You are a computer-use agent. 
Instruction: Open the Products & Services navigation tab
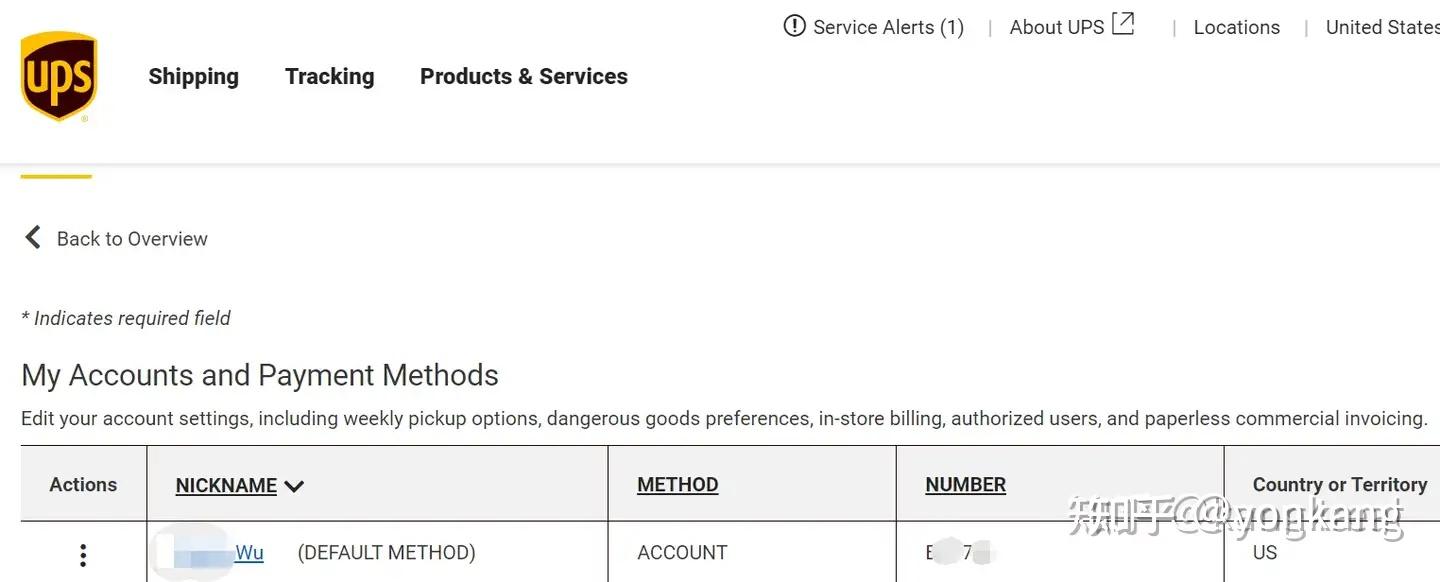tap(523, 76)
